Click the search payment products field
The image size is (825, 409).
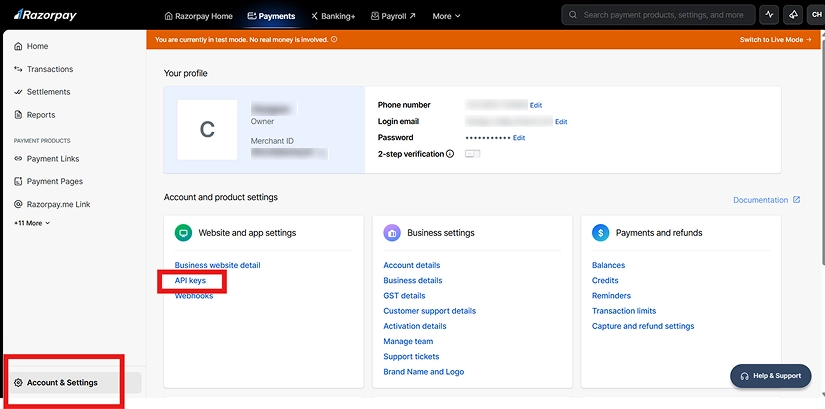coord(658,15)
